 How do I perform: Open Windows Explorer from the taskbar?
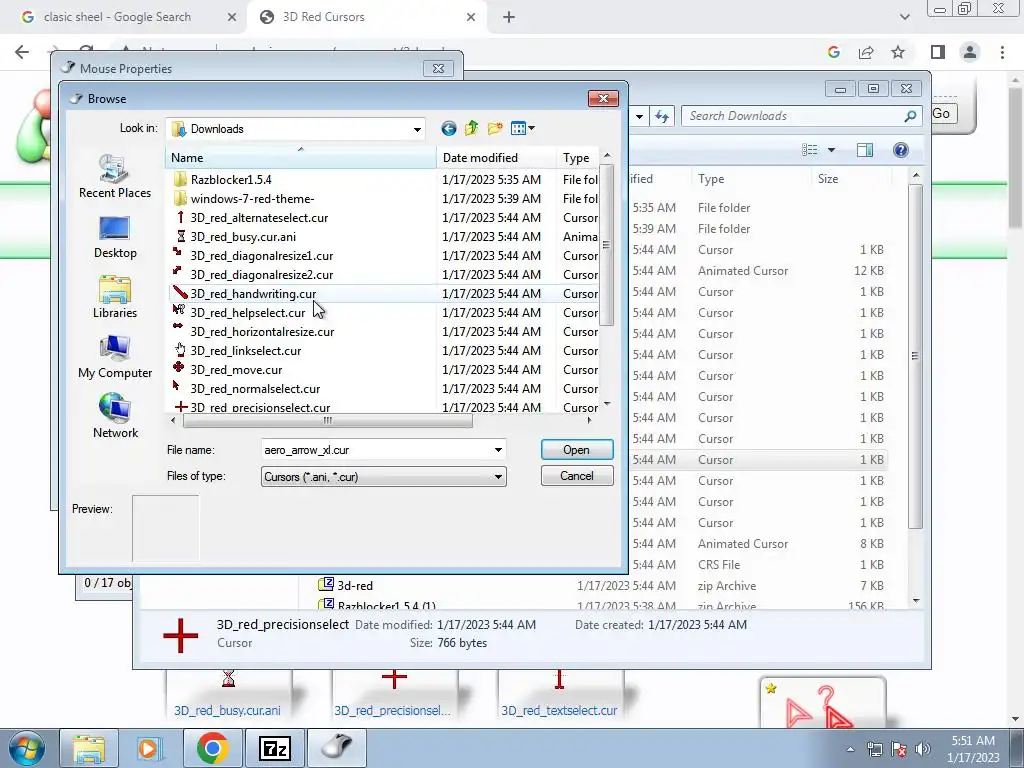tap(89, 748)
